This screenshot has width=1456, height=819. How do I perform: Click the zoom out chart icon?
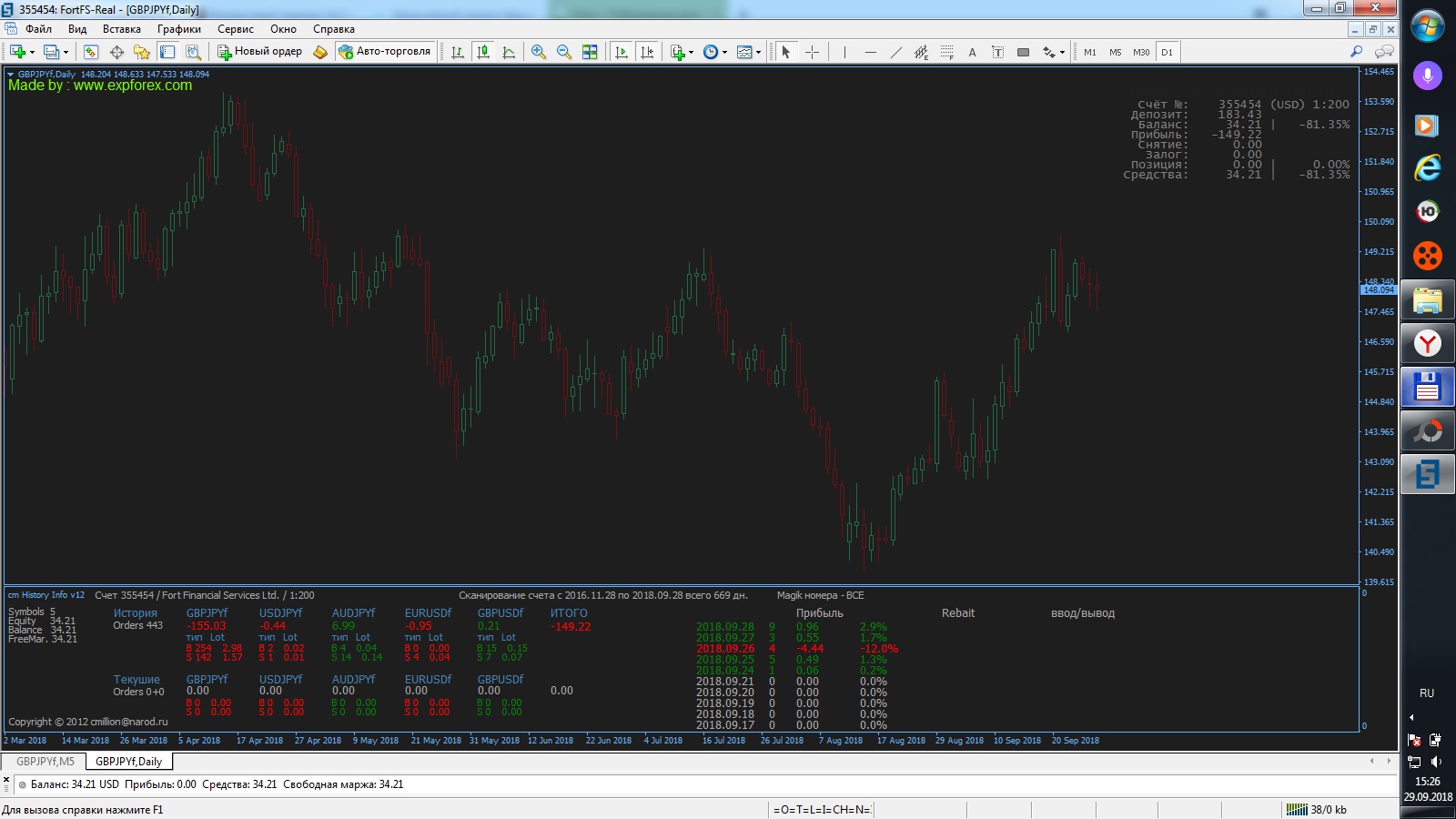[x=564, y=52]
